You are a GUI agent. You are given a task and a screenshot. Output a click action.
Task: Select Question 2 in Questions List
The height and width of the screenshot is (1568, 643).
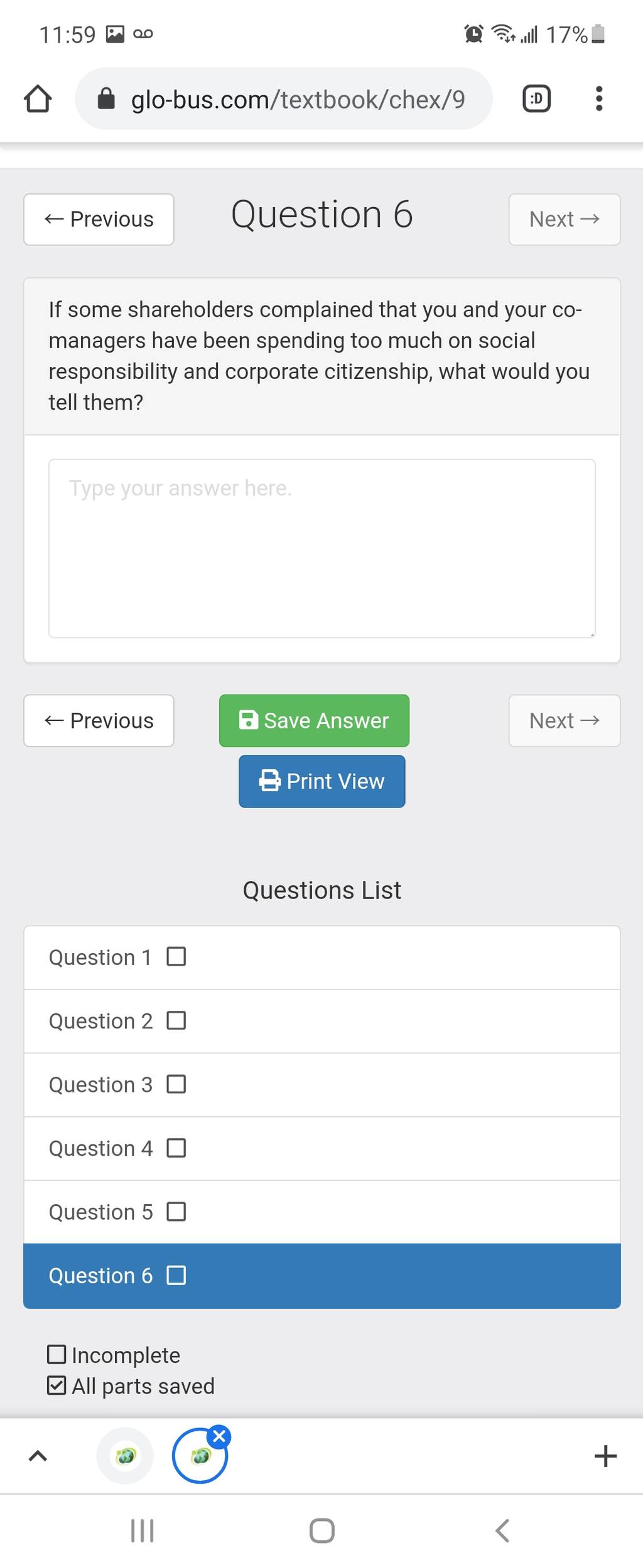(x=322, y=1021)
